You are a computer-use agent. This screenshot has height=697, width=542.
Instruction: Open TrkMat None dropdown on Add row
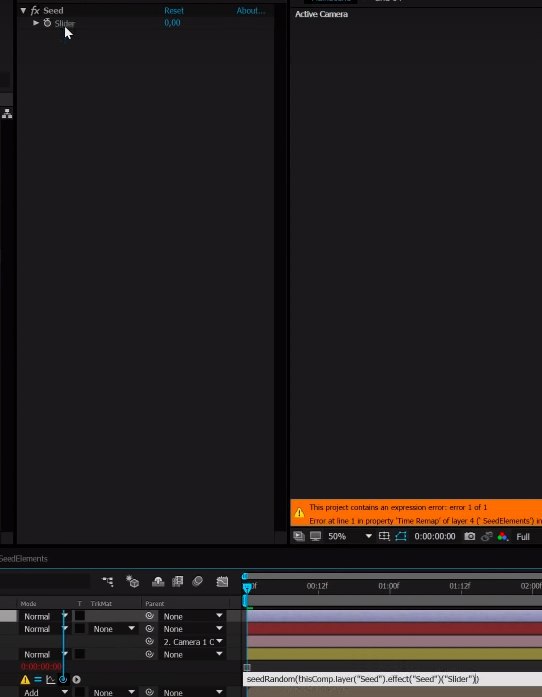pos(113,692)
